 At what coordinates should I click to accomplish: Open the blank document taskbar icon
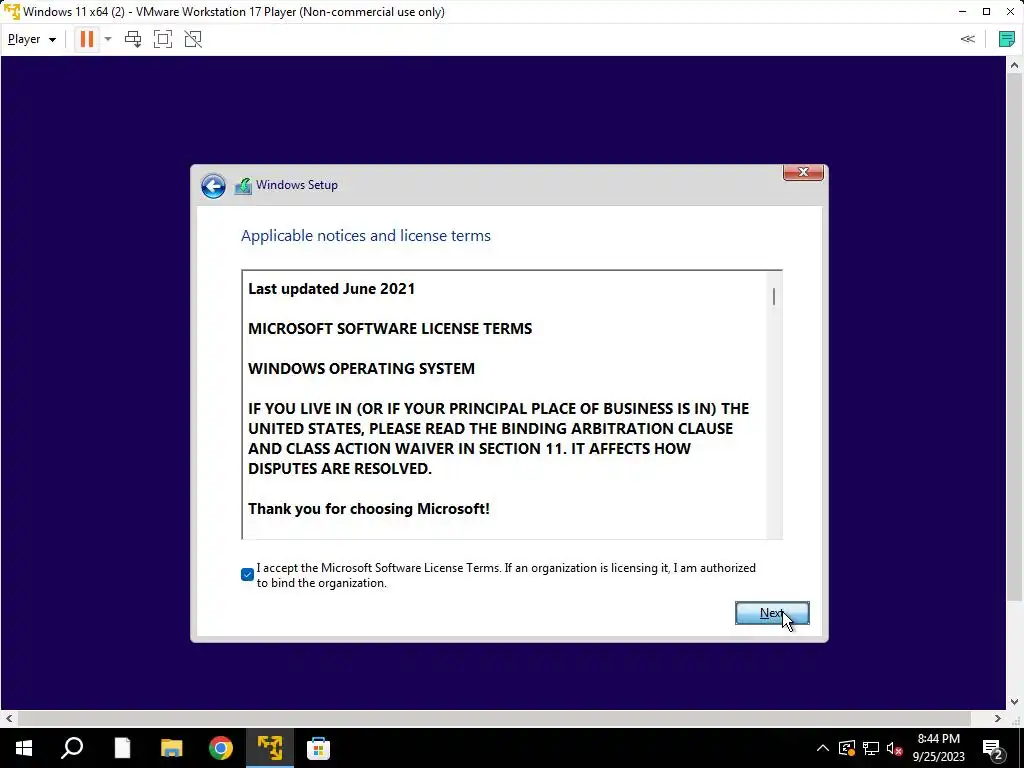(x=122, y=748)
